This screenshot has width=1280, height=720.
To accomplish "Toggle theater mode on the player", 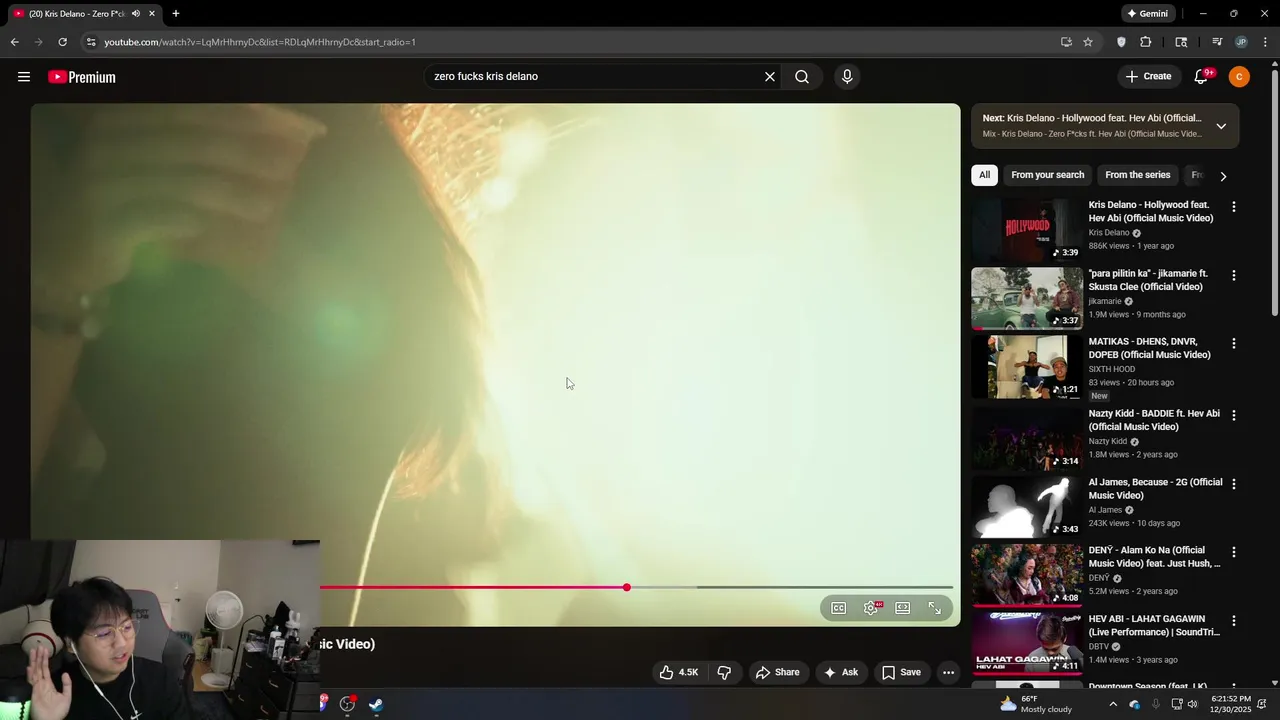I will point(903,608).
